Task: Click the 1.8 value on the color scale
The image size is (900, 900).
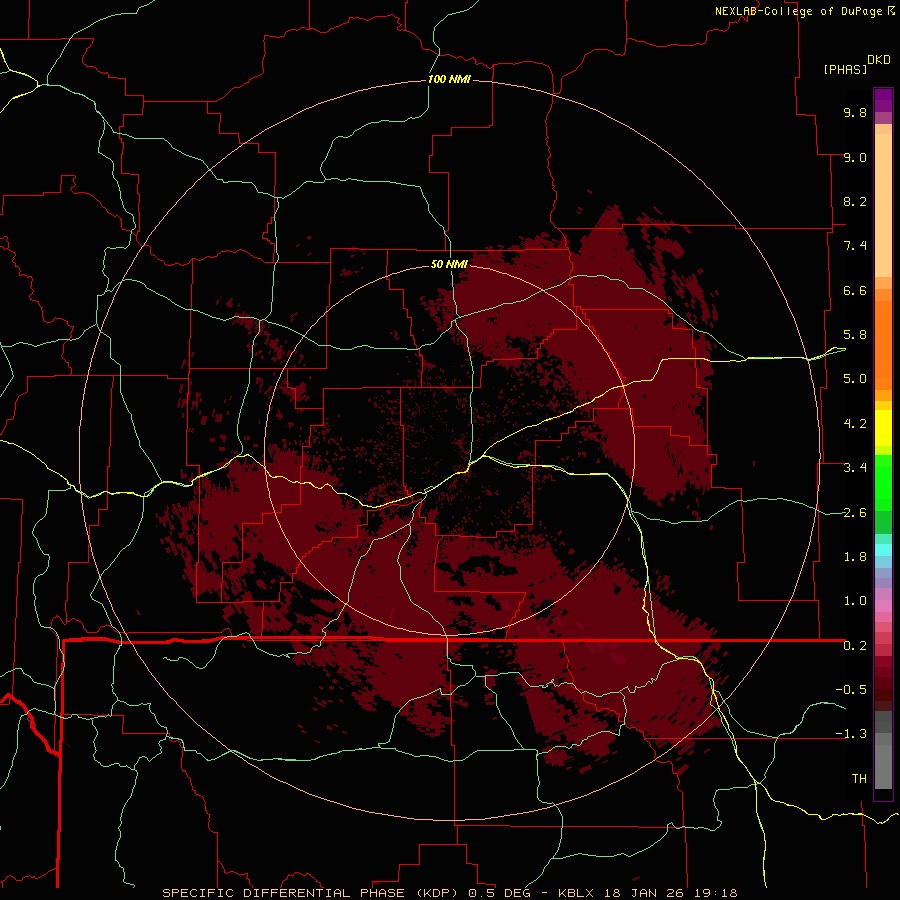Action: 855,557
